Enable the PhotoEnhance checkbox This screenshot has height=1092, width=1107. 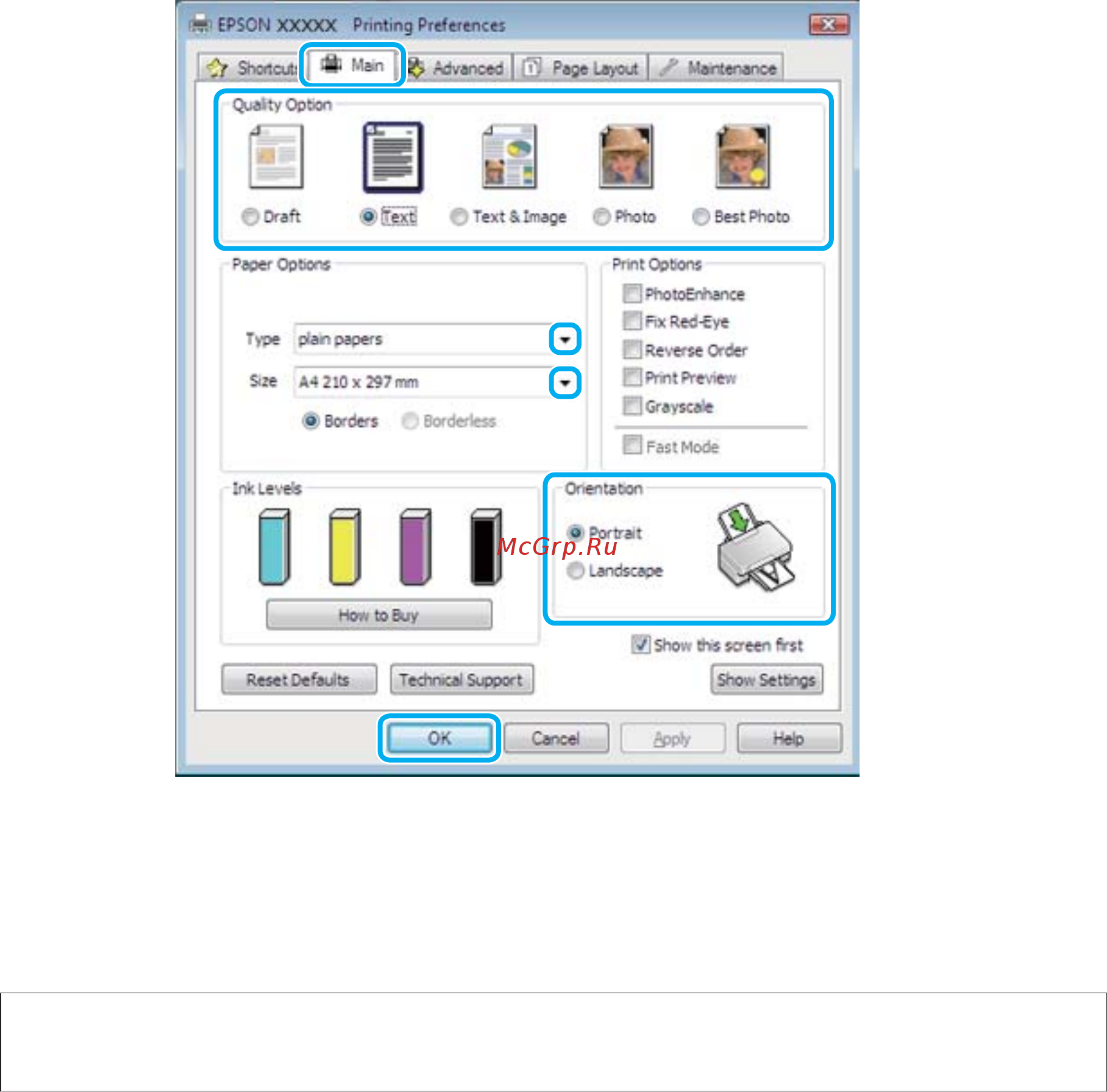click(x=632, y=293)
